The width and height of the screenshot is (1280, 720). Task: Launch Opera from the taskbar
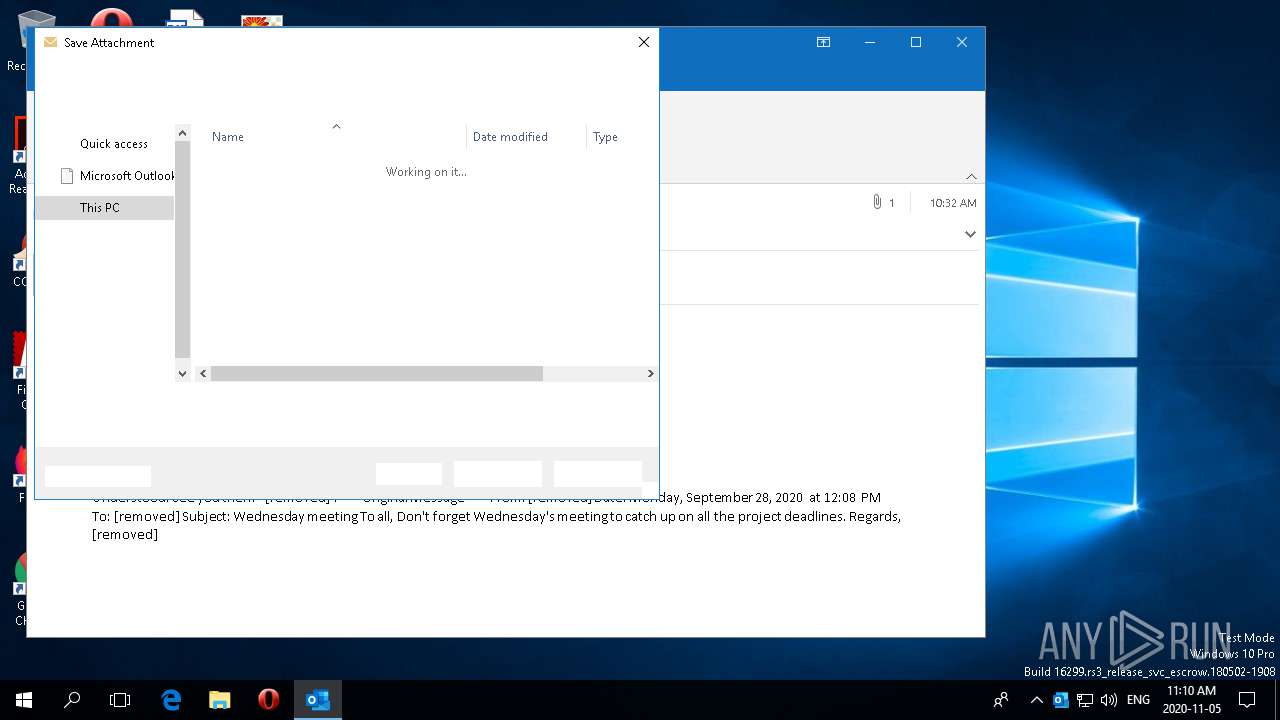(268, 700)
